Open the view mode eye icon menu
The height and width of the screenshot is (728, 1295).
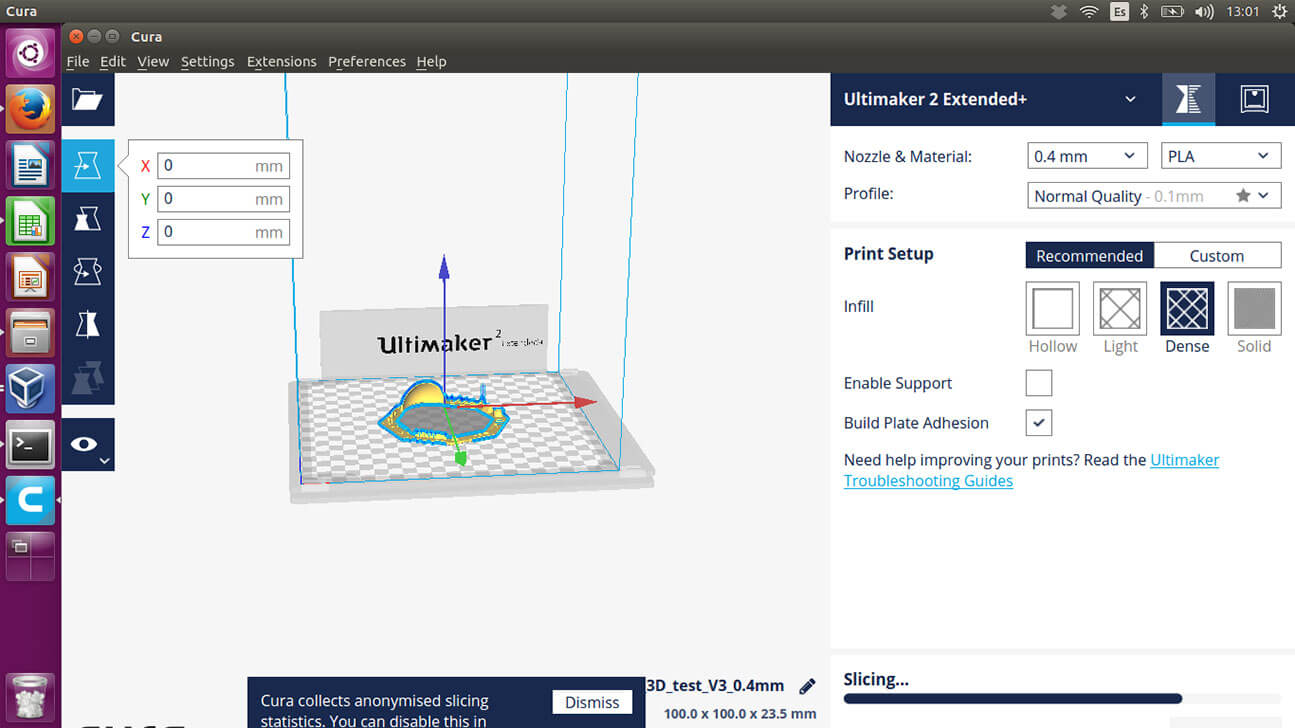[88, 444]
